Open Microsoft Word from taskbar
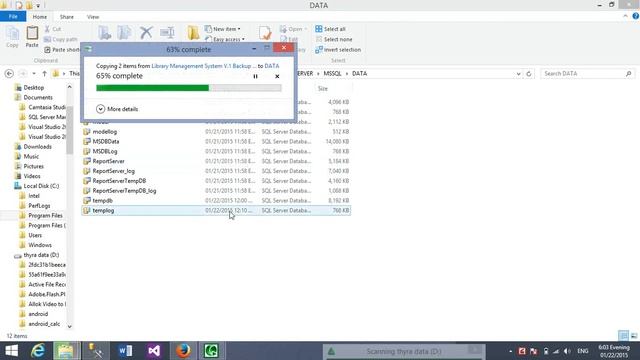 coord(125,351)
